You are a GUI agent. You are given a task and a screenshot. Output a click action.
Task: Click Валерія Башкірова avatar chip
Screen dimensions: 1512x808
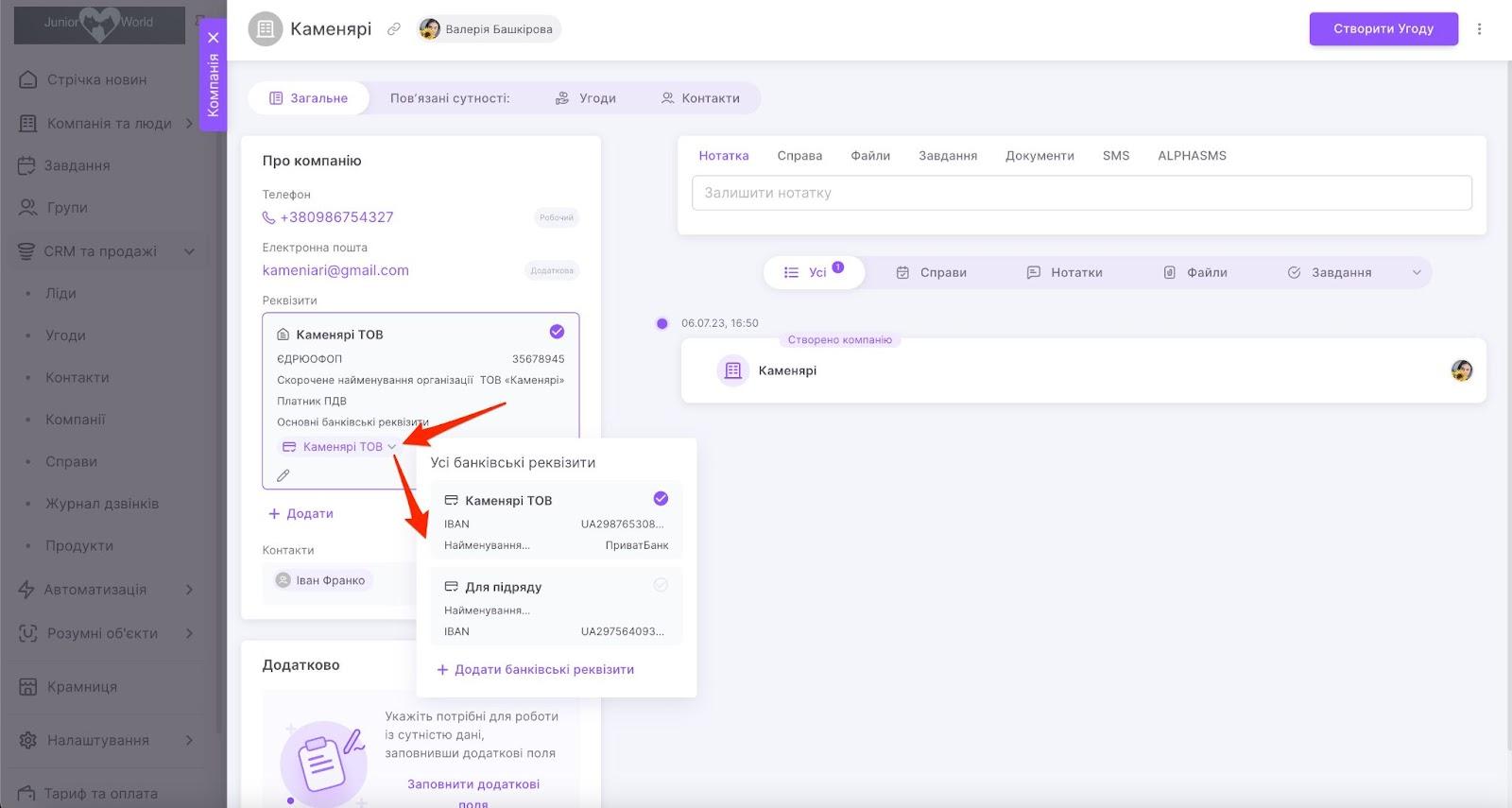click(489, 29)
